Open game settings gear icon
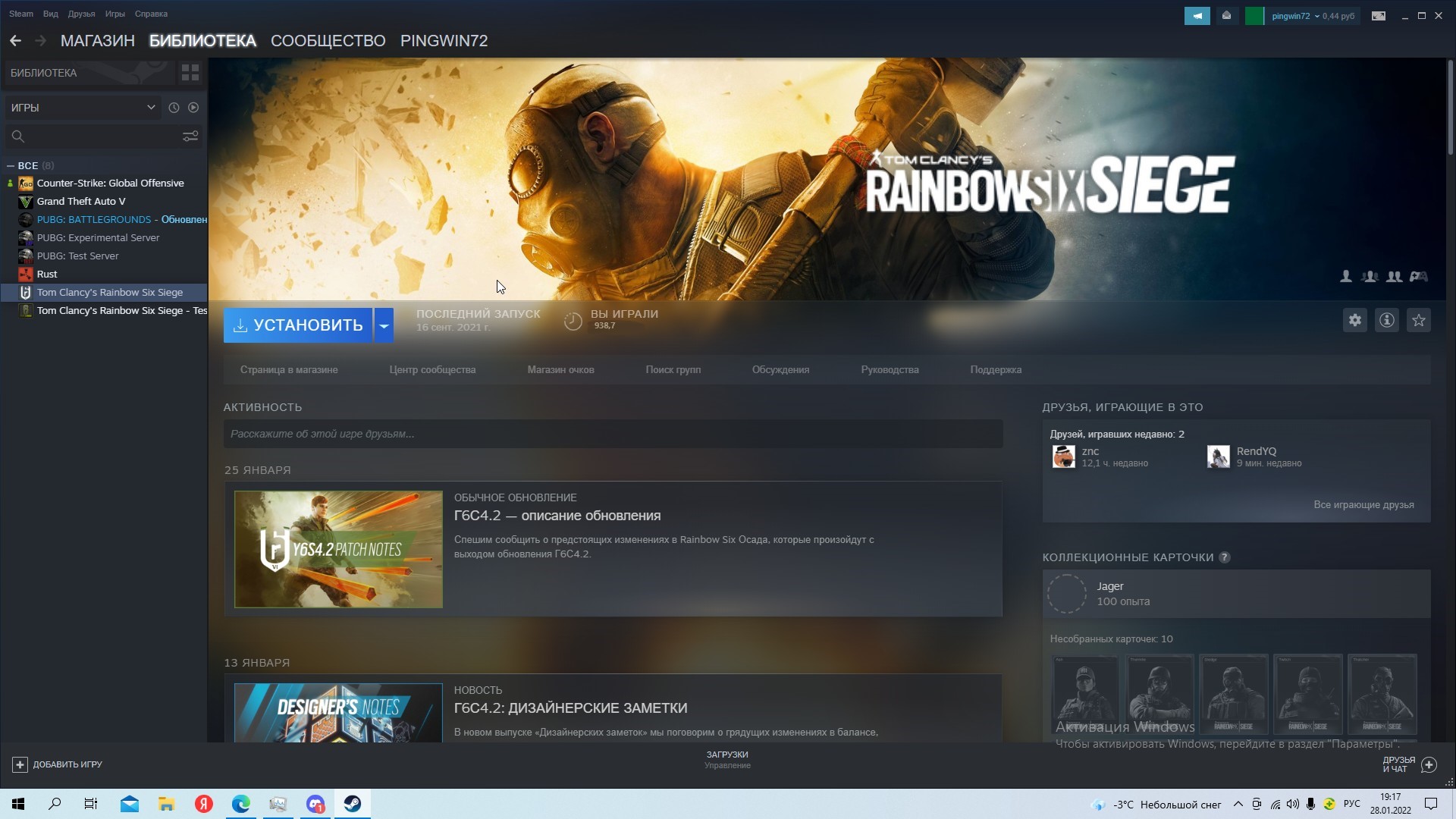The image size is (1456, 819). tap(1355, 320)
